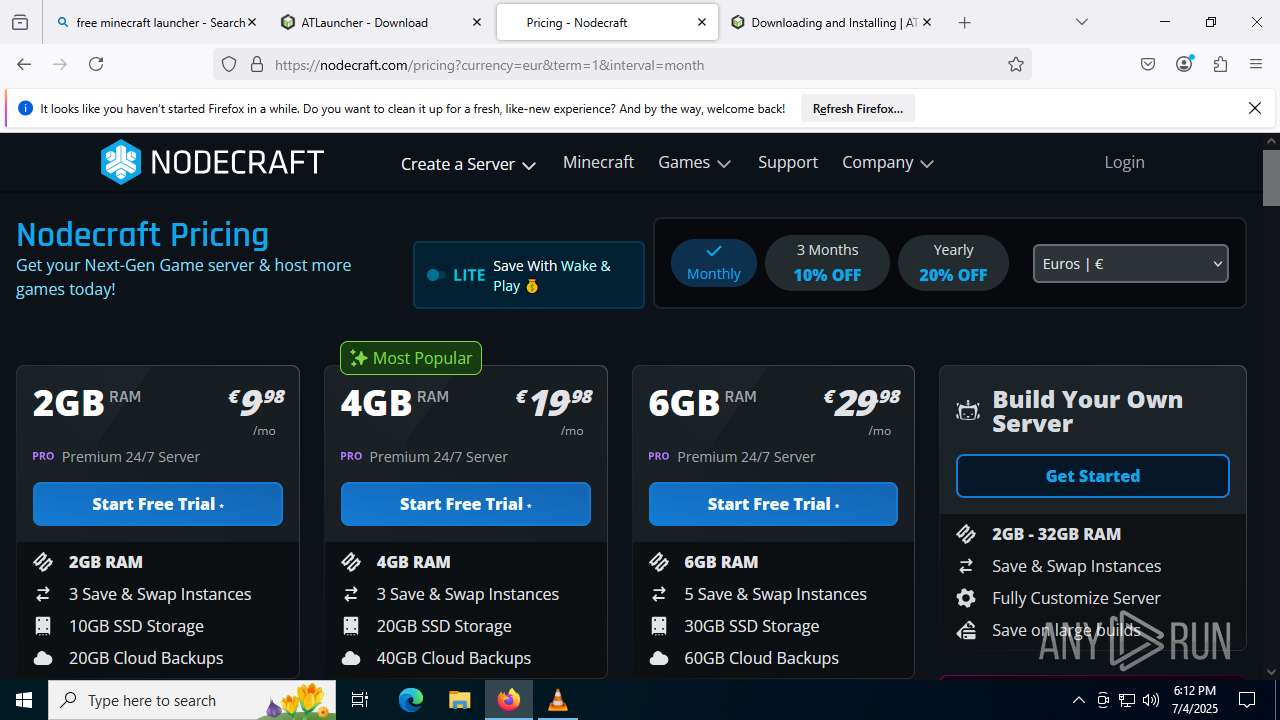The width and height of the screenshot is (1280, 720).
Task: Click the Most Popular badge
Action: click(411, 358)
